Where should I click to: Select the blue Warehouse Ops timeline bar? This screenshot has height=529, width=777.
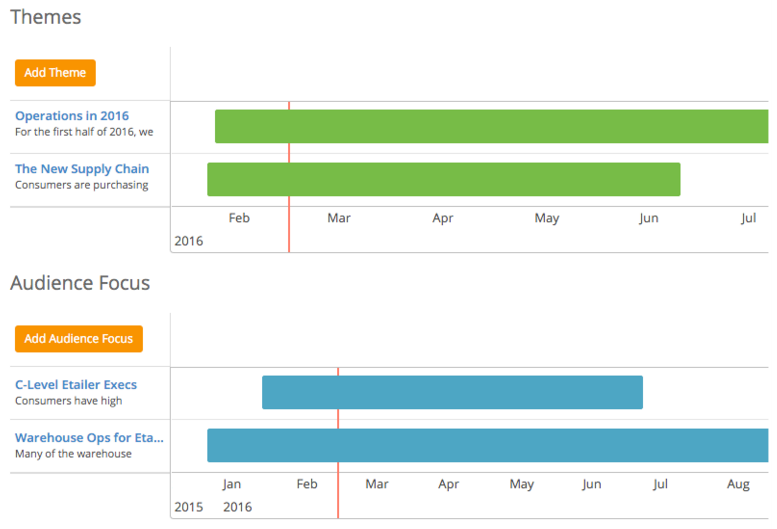[x=487, y=446]
